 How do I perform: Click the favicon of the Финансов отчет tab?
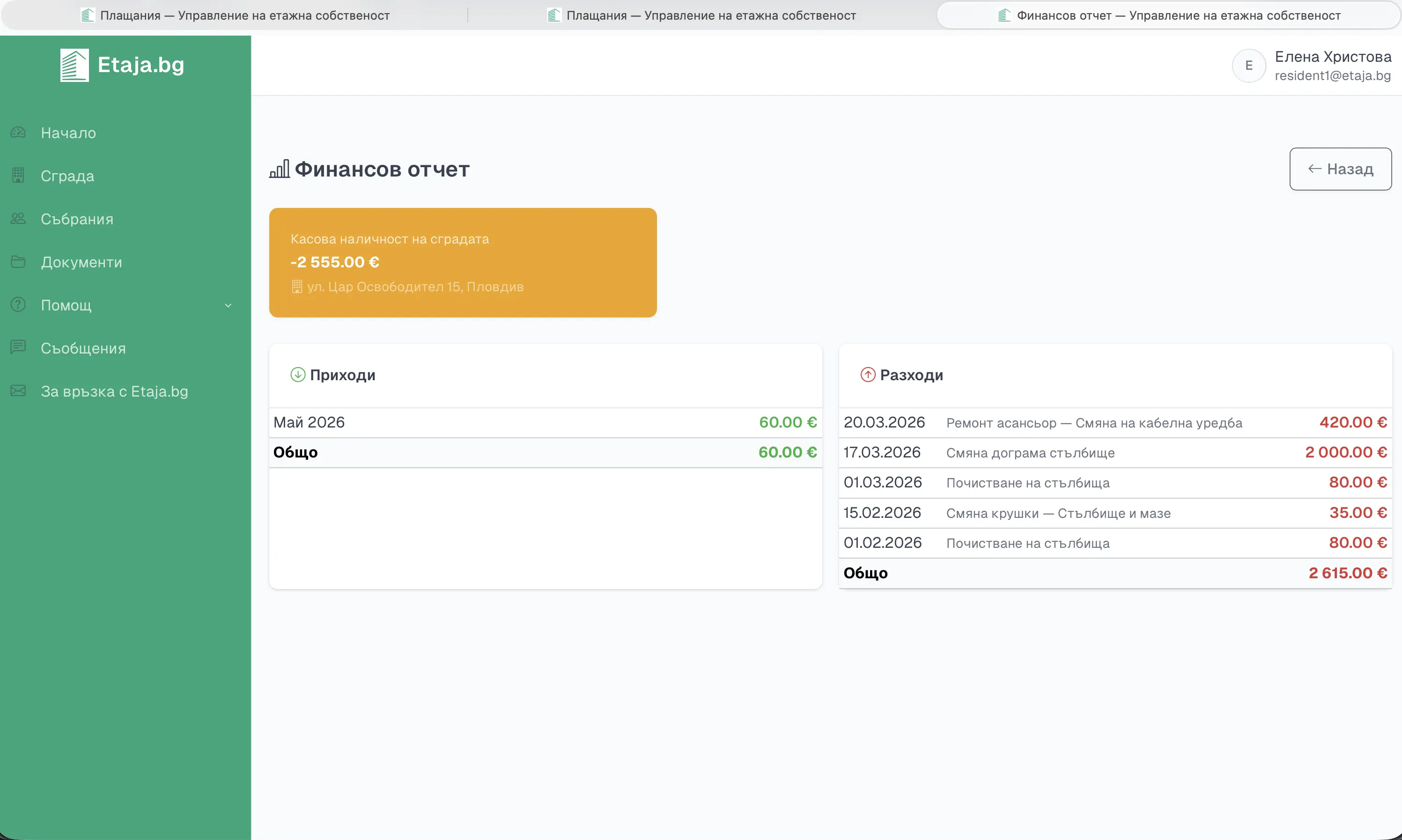coord(1004,15)
